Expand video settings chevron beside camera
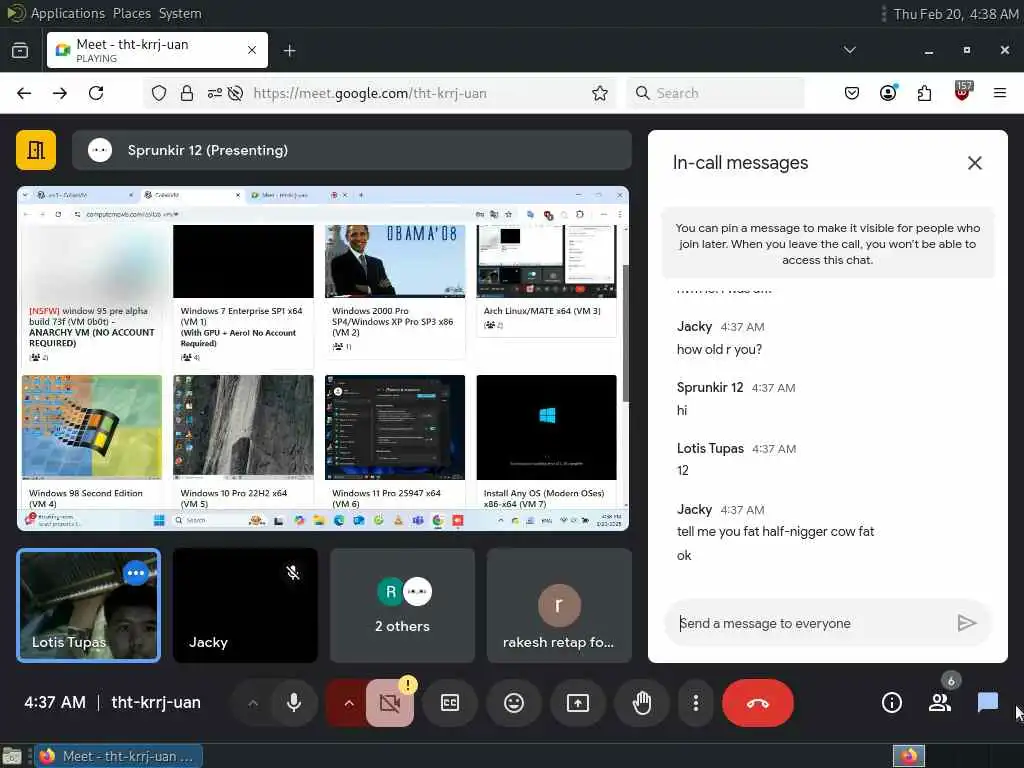The image size is (1024, 768). click(x=349, y=703)
